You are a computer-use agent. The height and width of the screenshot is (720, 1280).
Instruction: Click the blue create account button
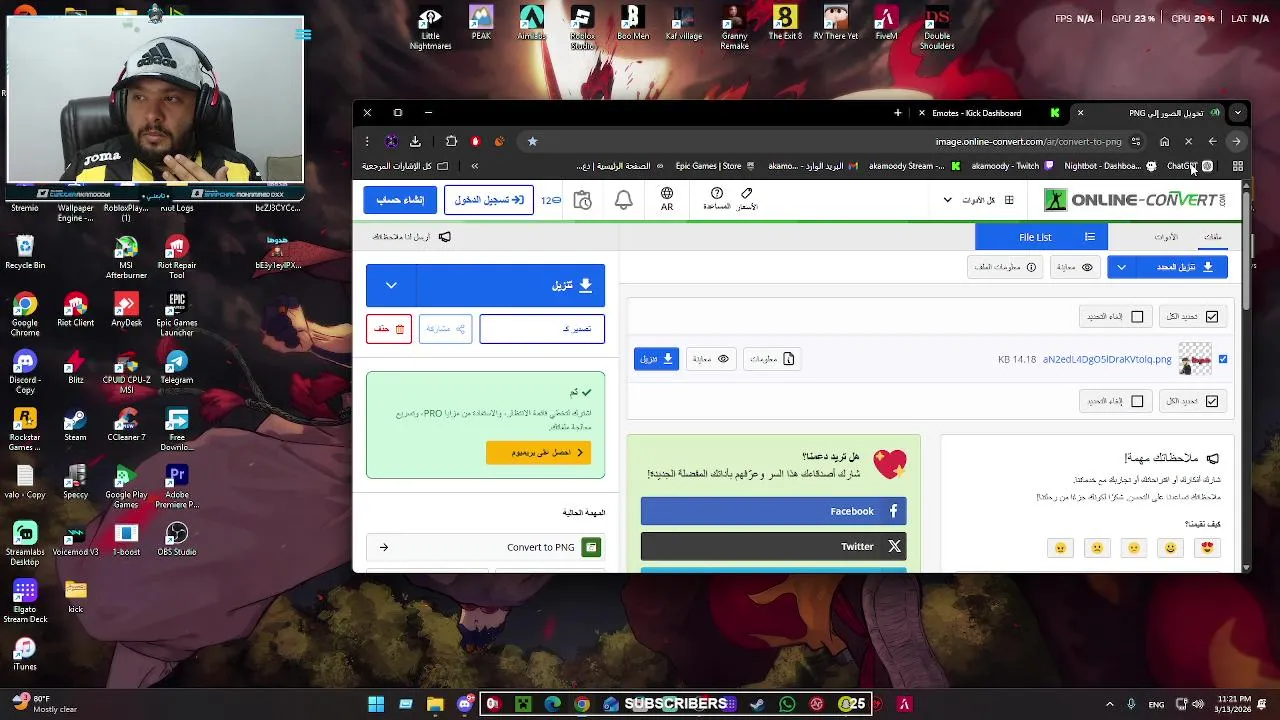400,200
